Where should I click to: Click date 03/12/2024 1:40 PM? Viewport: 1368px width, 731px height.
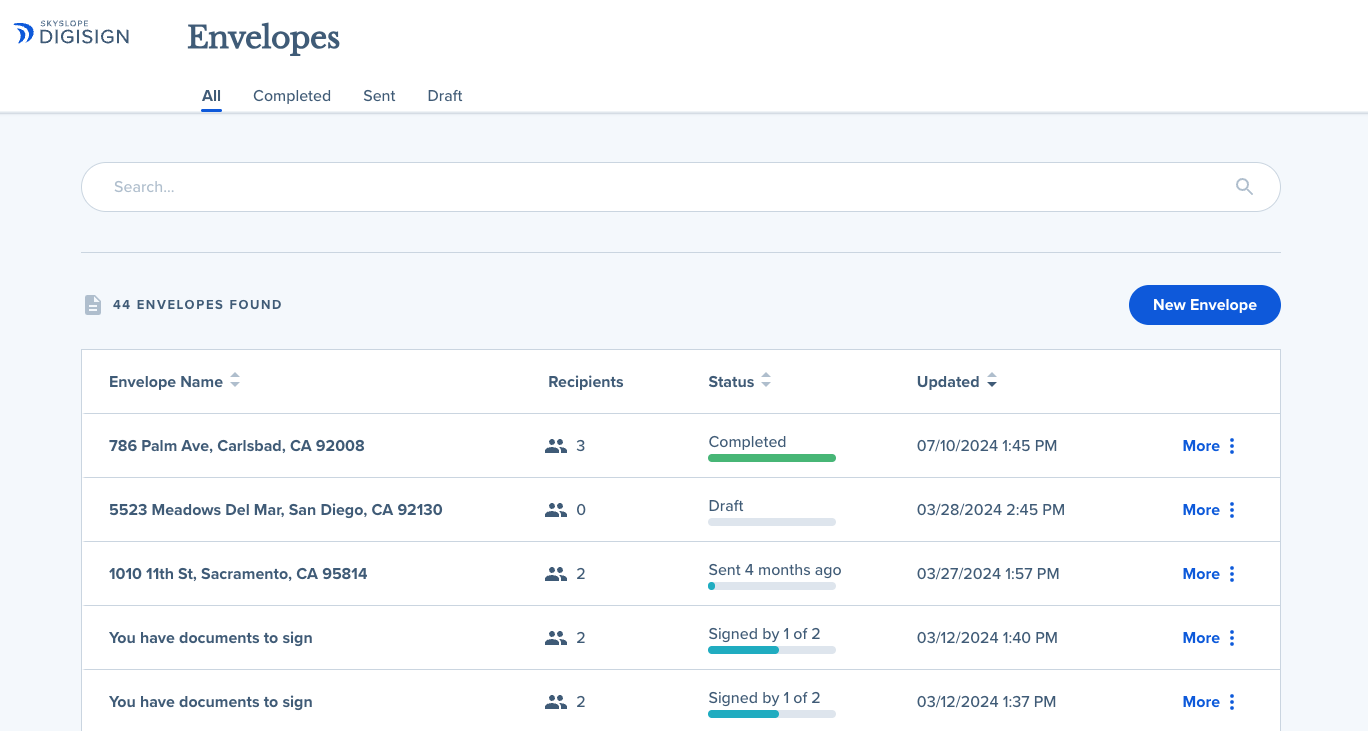(988, 638)
